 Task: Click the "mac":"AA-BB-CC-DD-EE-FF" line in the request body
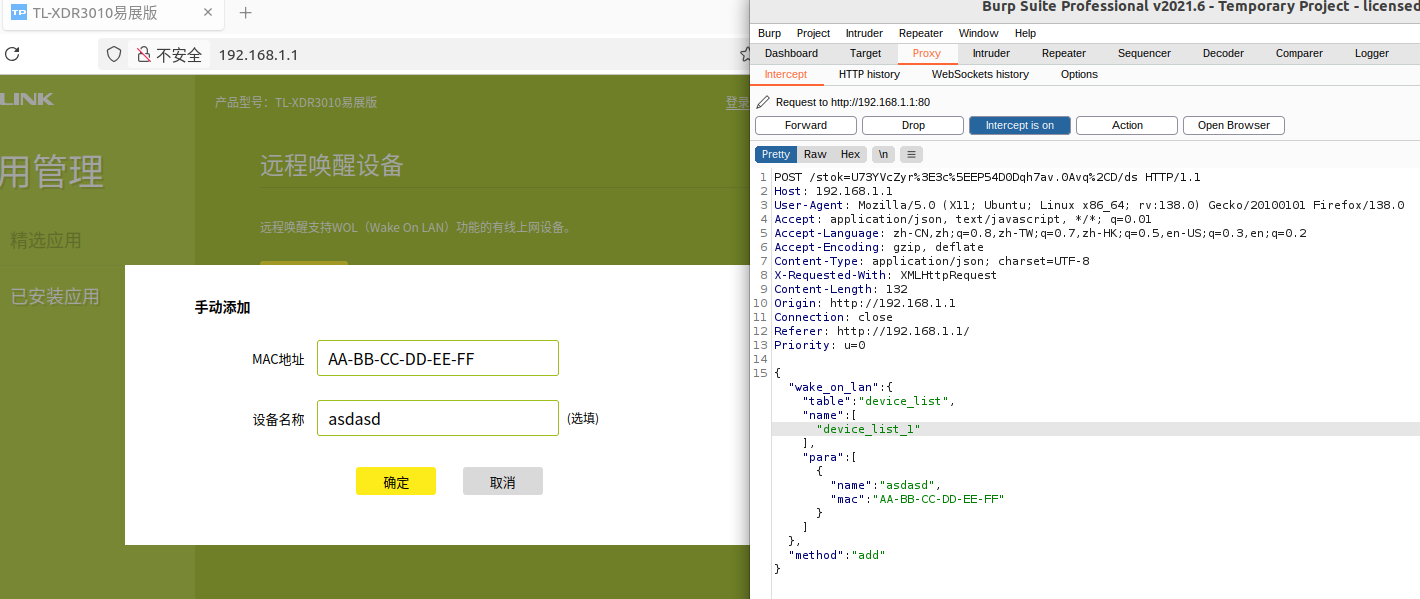[917, 499]
